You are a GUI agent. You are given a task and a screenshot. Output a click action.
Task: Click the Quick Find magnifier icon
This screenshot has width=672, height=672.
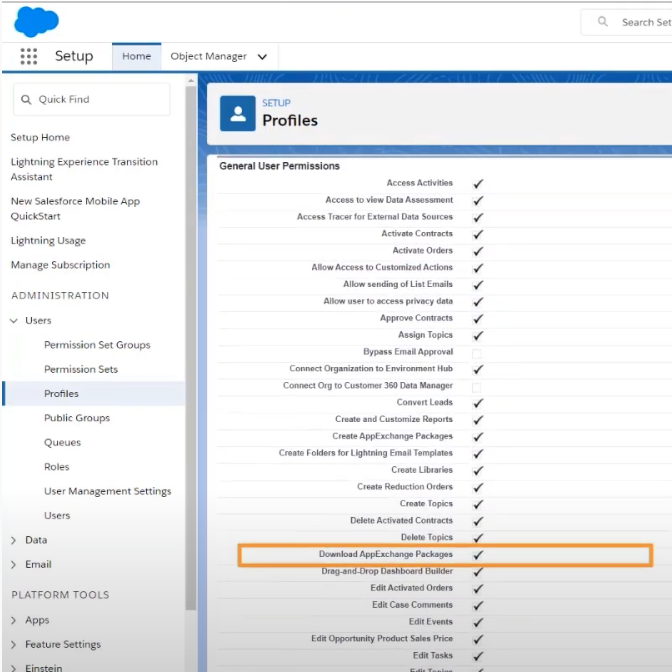(x=26, y=99)
